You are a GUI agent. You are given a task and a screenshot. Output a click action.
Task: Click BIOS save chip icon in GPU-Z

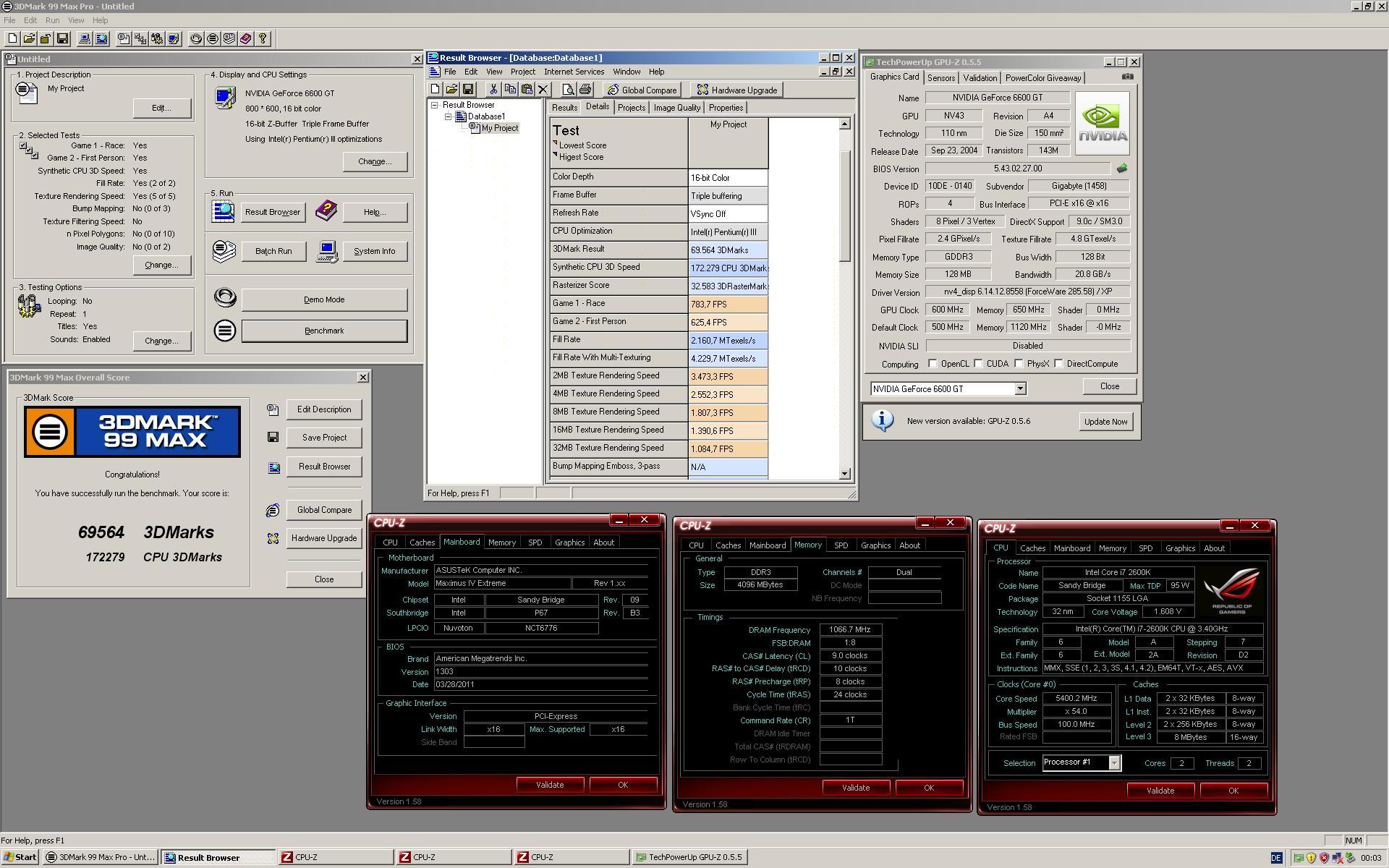click(1121, 169)
